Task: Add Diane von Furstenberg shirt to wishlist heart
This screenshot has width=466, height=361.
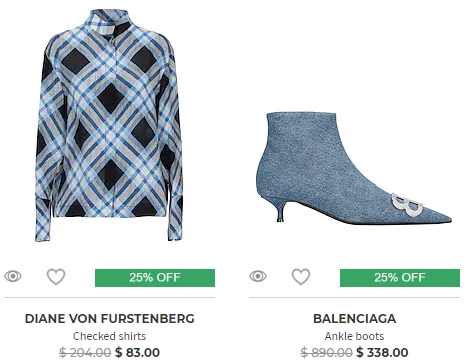Action: tap(56, 277)
